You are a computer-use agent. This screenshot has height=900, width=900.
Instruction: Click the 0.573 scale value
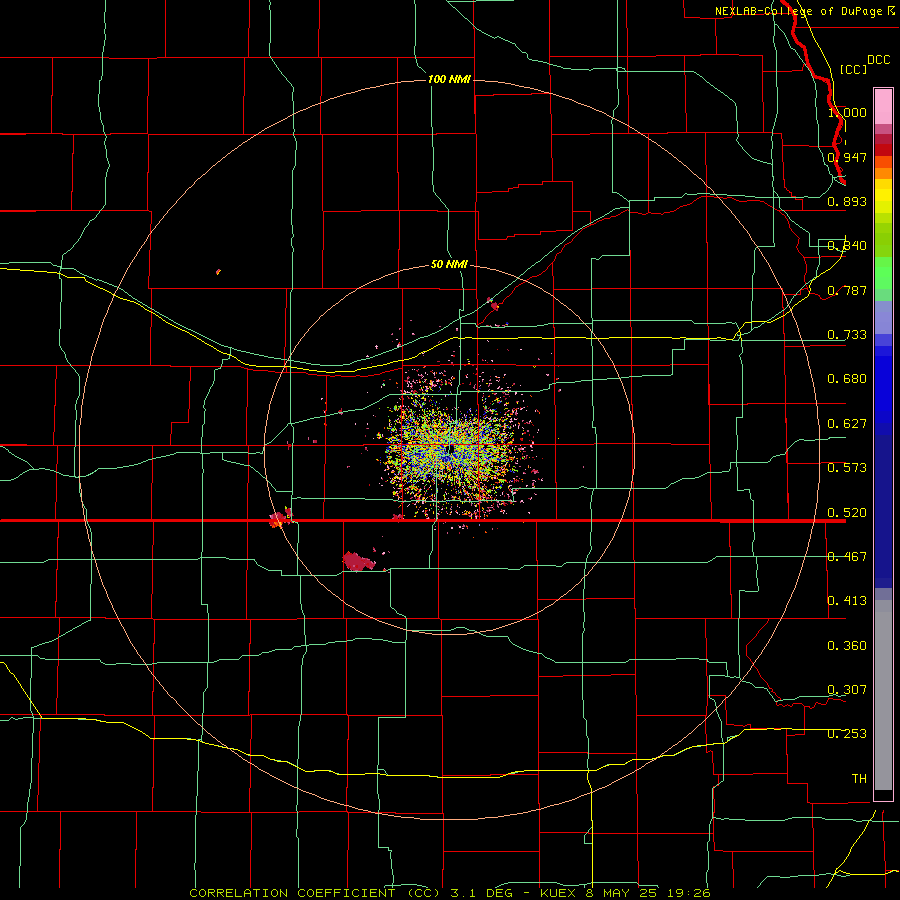pyautogui.click(x=847, y=468)
